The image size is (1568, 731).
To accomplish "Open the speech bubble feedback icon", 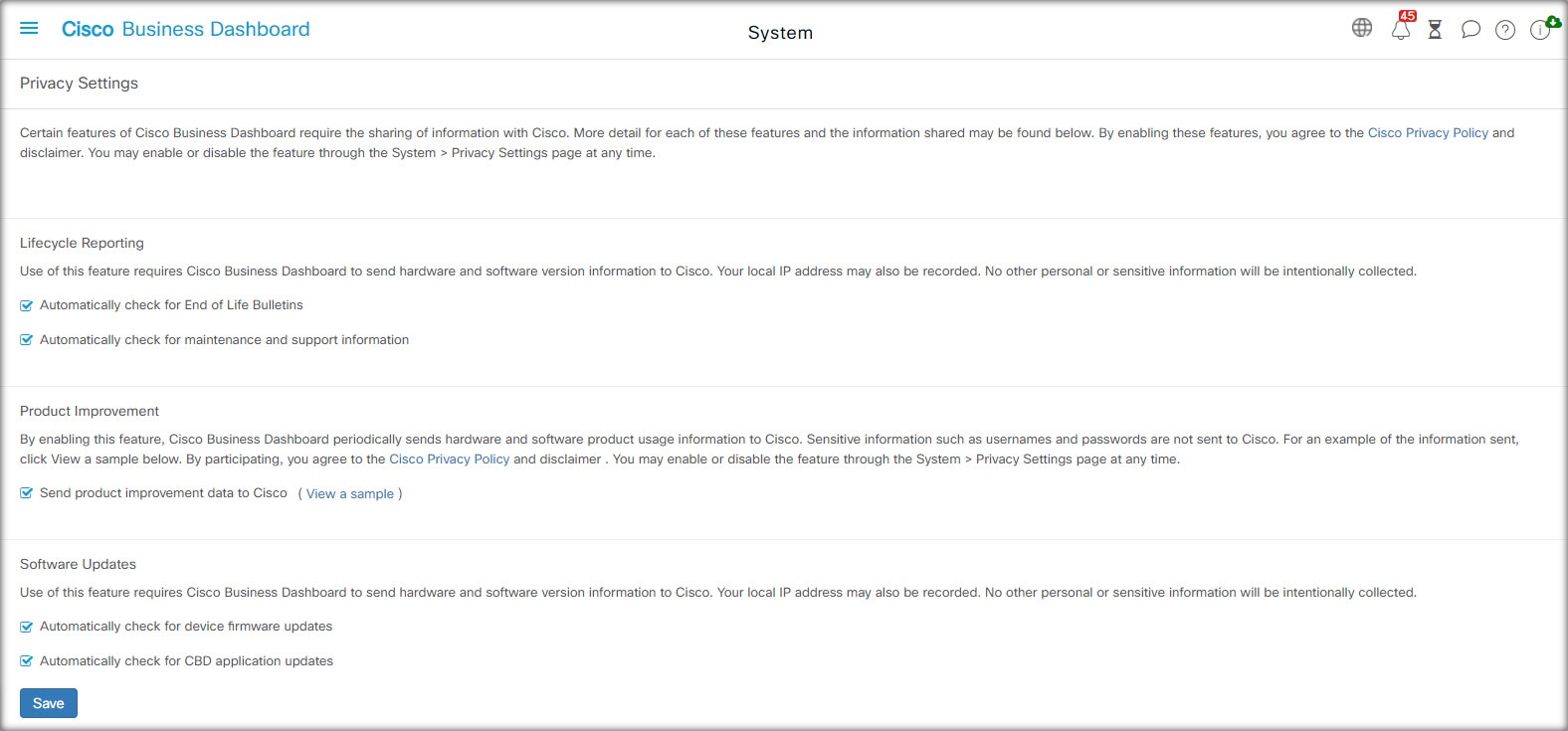I will [x=1470, y=30].
